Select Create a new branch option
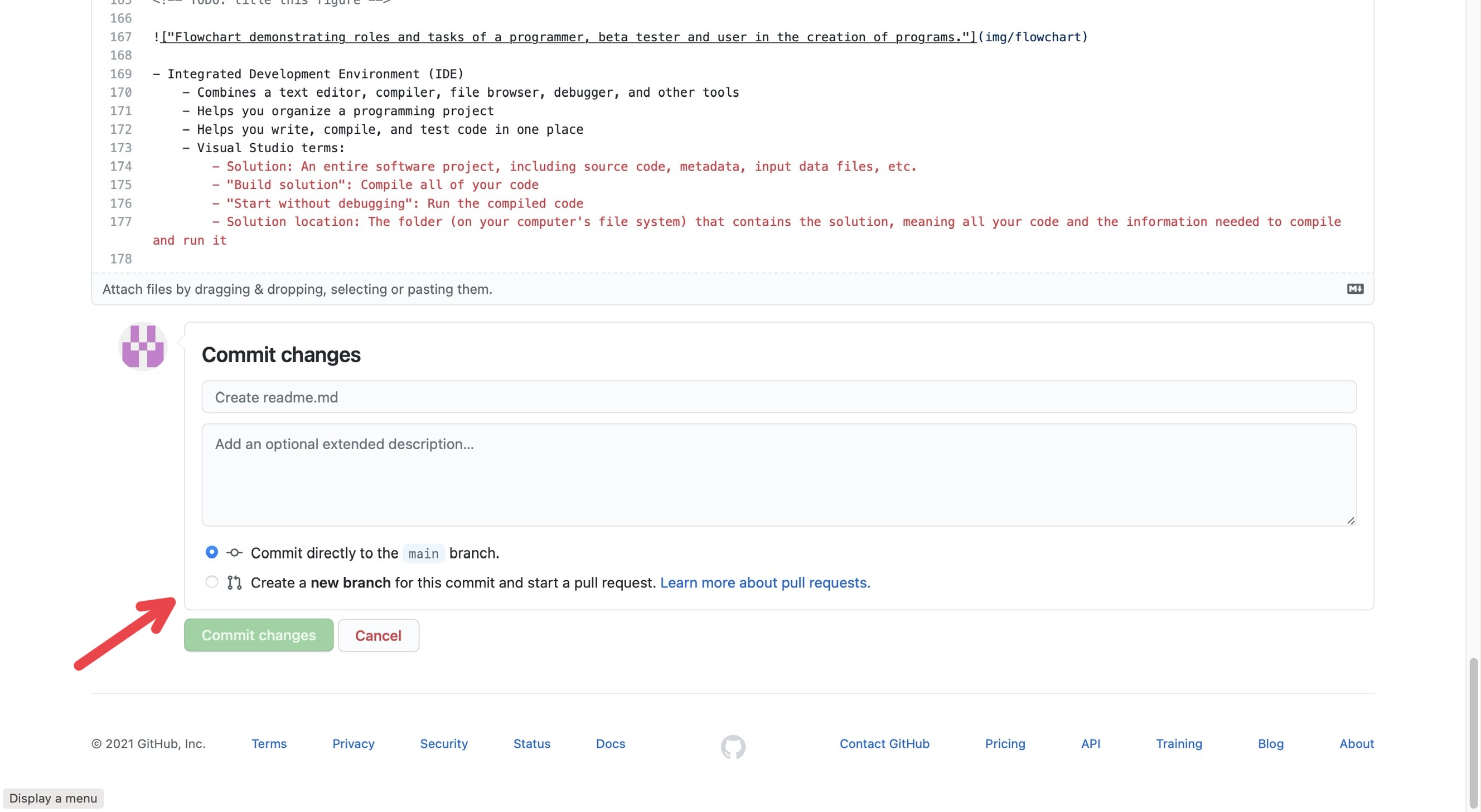 (x=211, y=582)
